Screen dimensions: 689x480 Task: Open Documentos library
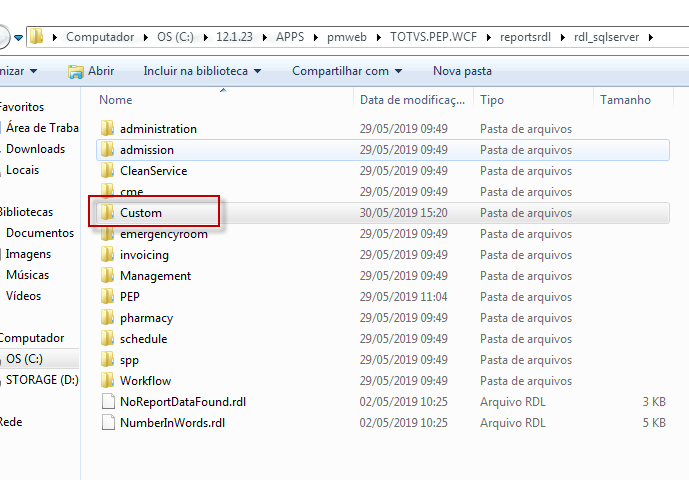[40, 233]
